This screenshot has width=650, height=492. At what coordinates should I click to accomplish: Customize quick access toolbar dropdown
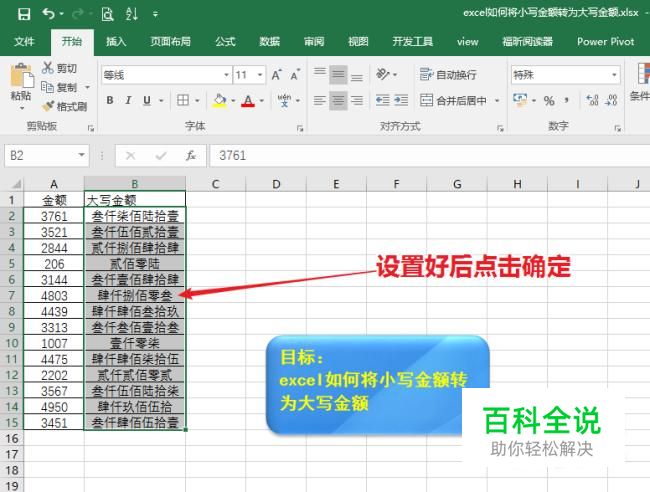pos(155,15)
